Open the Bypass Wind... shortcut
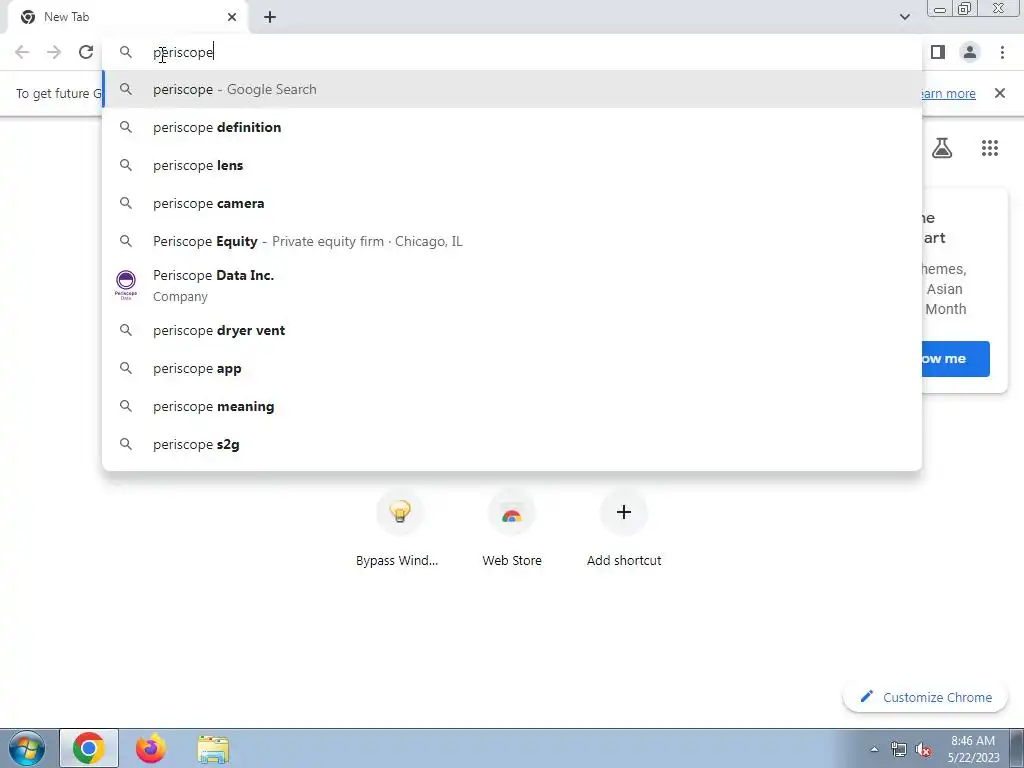 397,529
